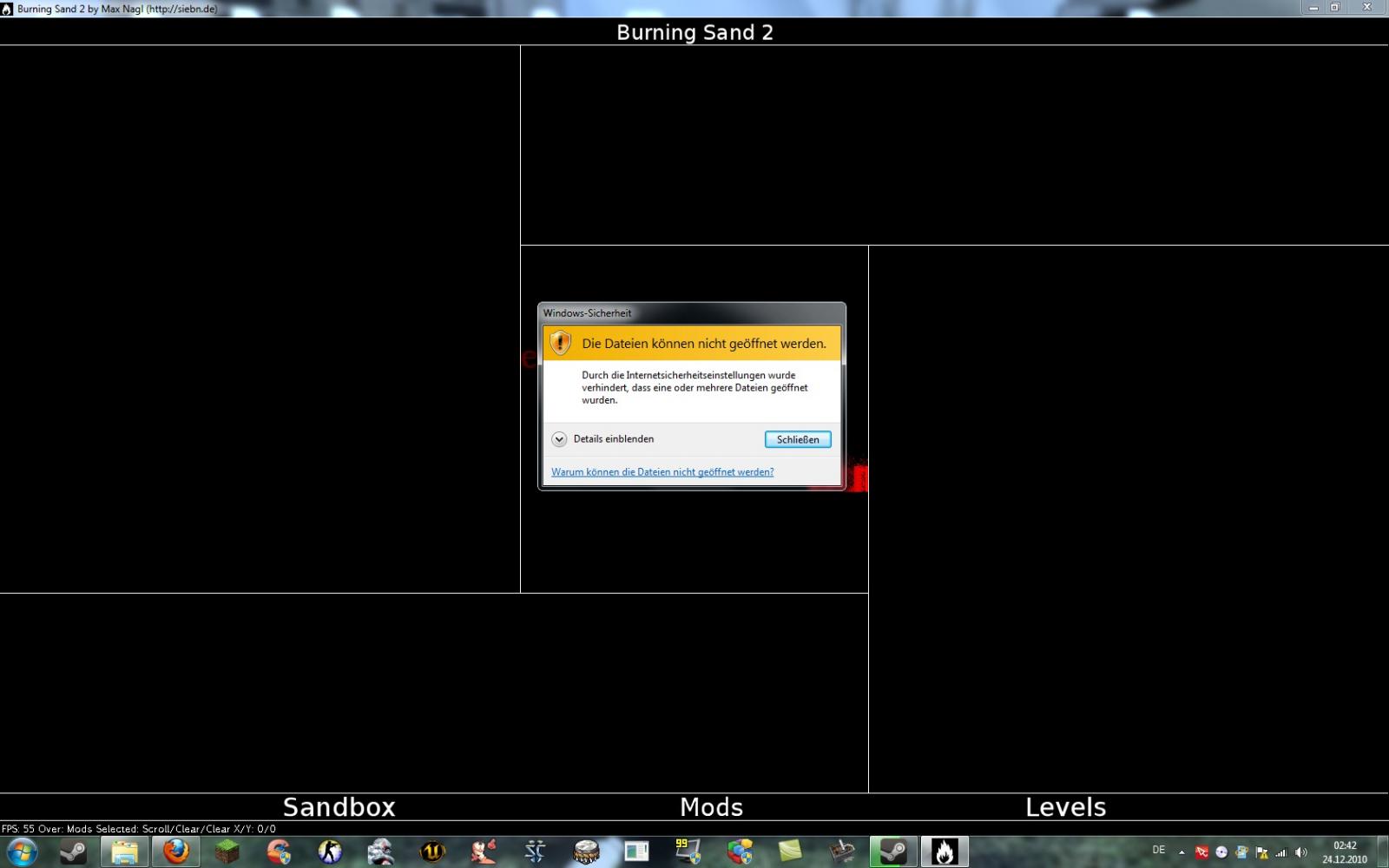Viewport: 1389px width, 868px height.
Task: Launch Firefox from the taskbar
Action: (x=176, y=852)
